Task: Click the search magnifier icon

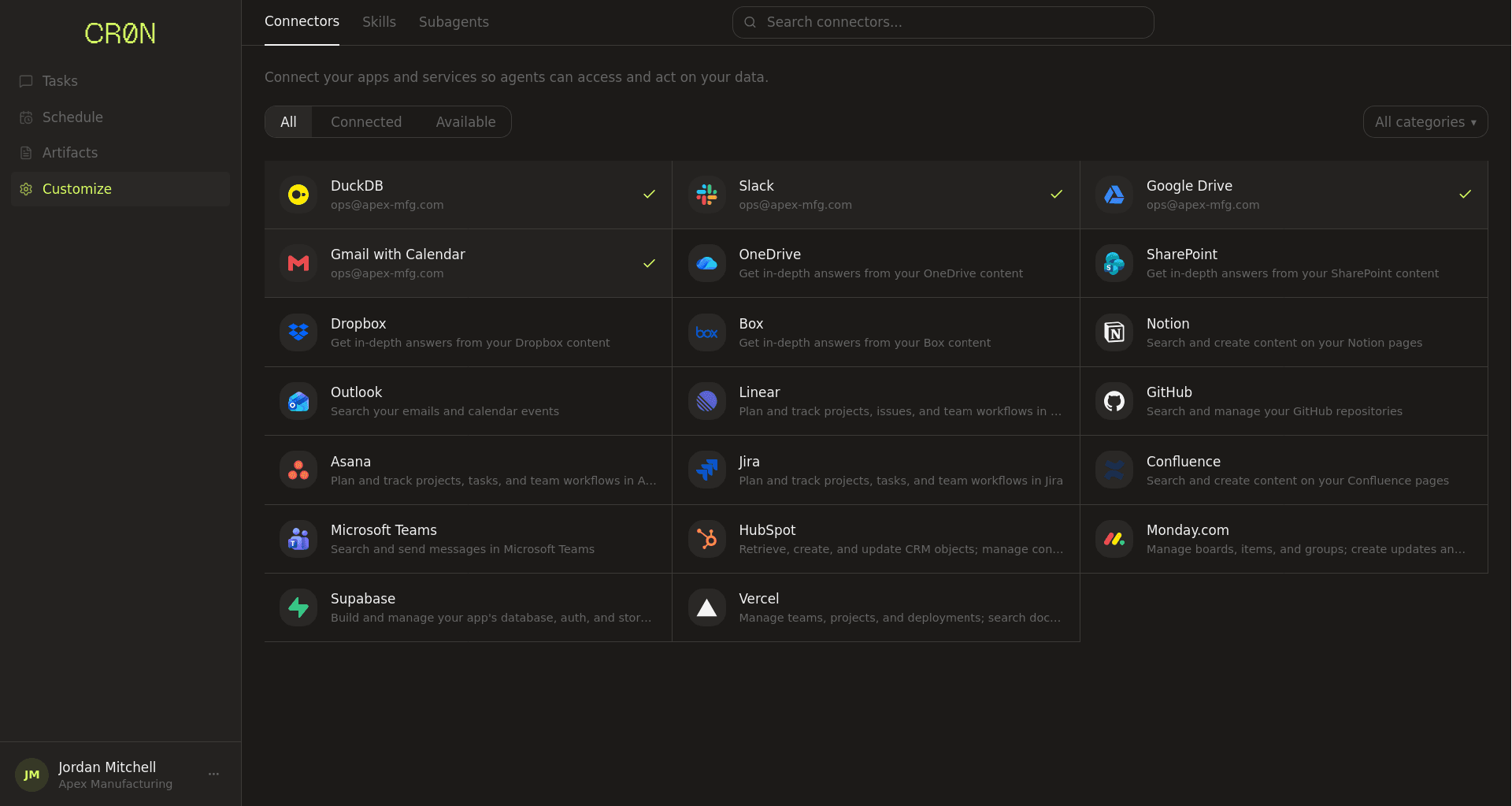Action: tap(750, 22)
